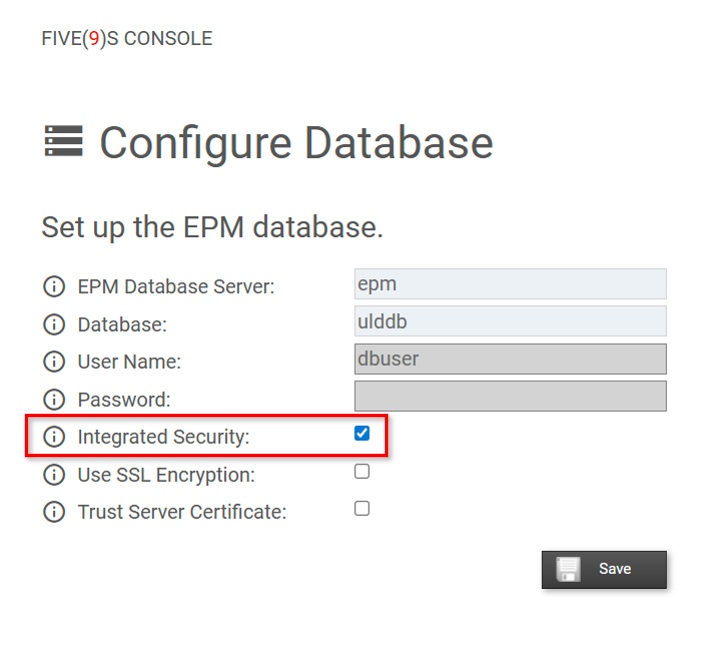Focus the EPM Database Server field
This screenshot has height=659, width=713.
click(510, 284)
